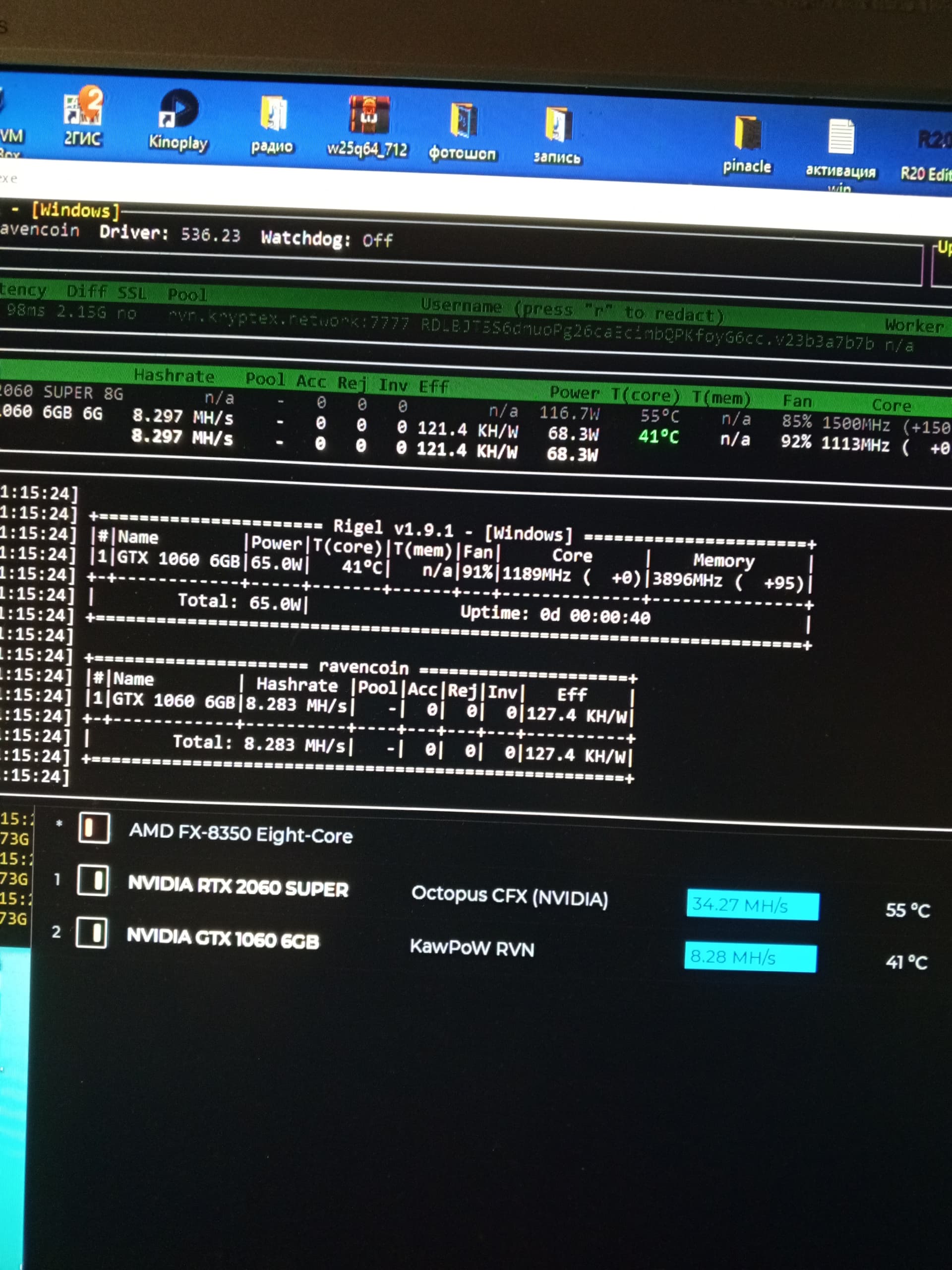The width and height of the screenshot is (952, 1270).
Task: Click the 1189MHz core clock value
Action: pos(536,574)
